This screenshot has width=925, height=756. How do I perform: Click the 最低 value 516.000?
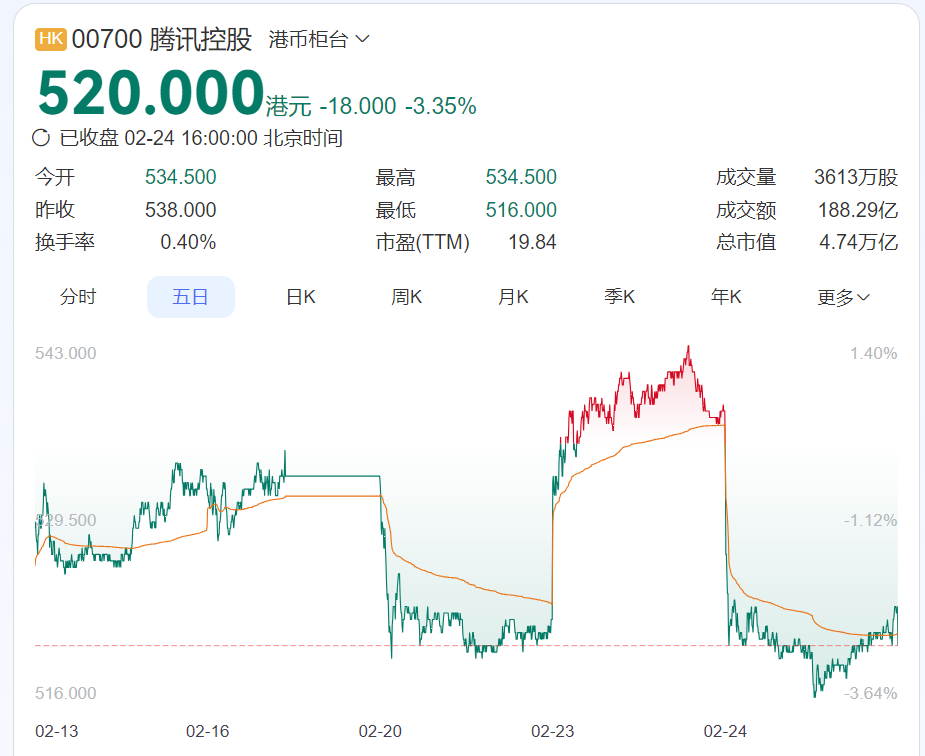(x=521, y=210)
